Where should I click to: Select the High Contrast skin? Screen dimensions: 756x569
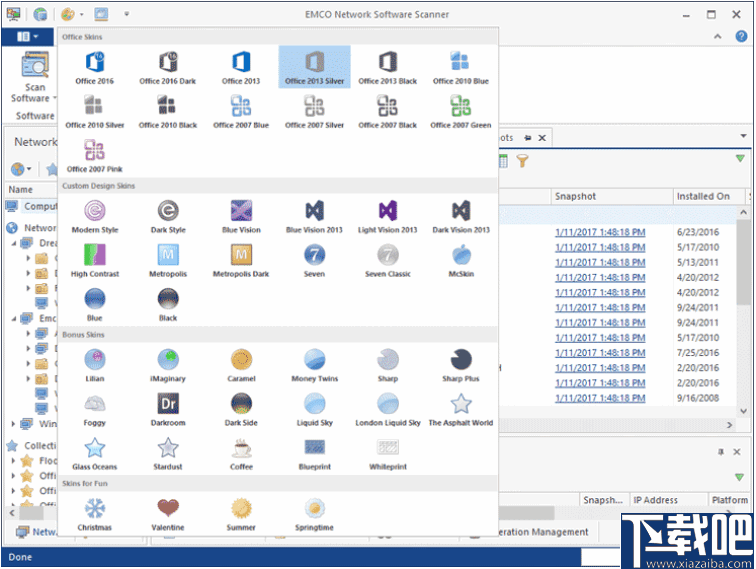pyautogui.click(x=94, y=260)
